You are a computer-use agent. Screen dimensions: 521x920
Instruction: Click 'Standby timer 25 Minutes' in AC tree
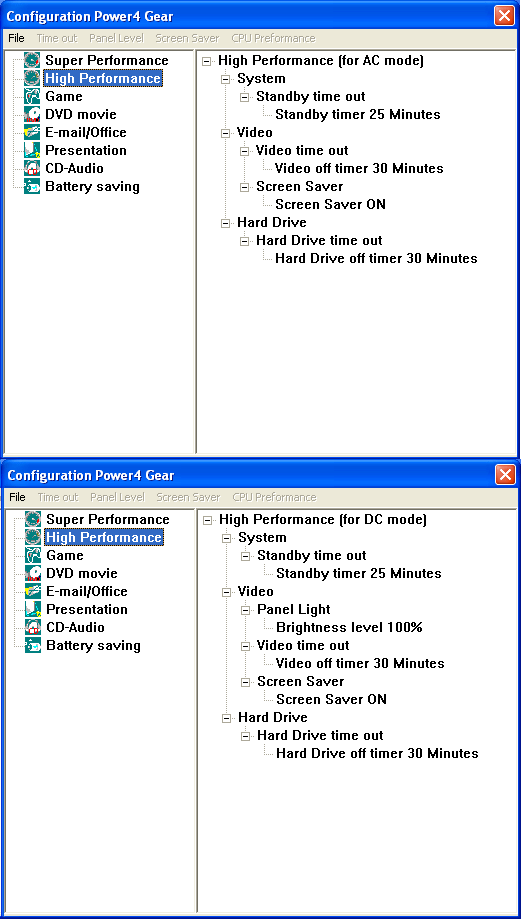coord(358,114)
